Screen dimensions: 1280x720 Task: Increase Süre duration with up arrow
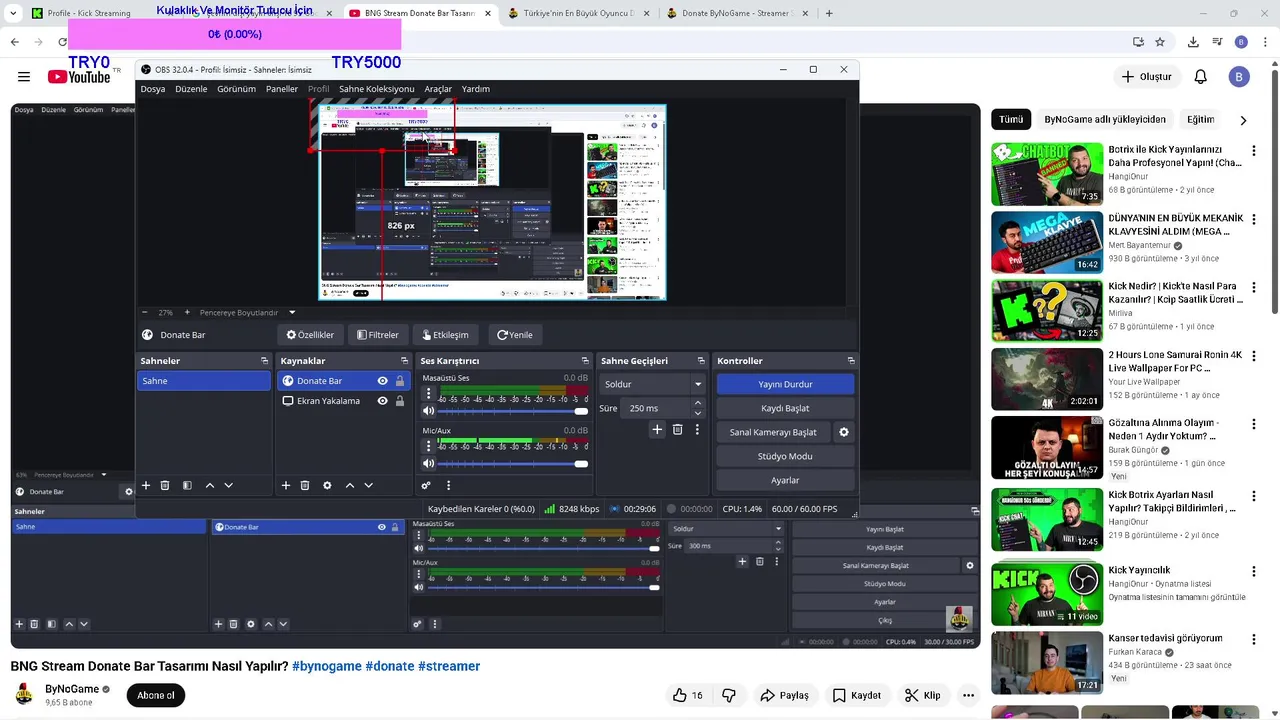coord(697,403)
